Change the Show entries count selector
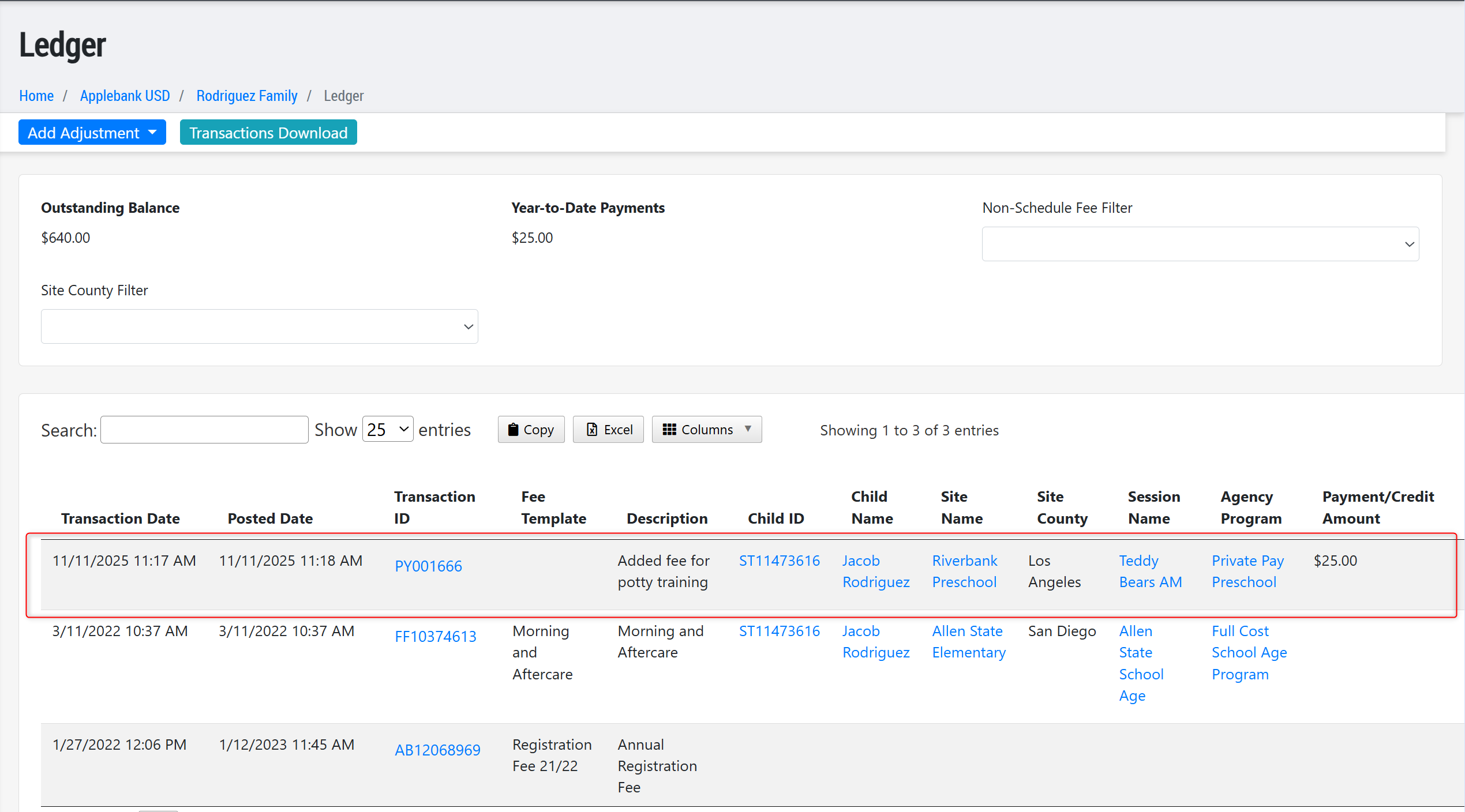Viewport: 1465px width, 812px height. [387, 430]
